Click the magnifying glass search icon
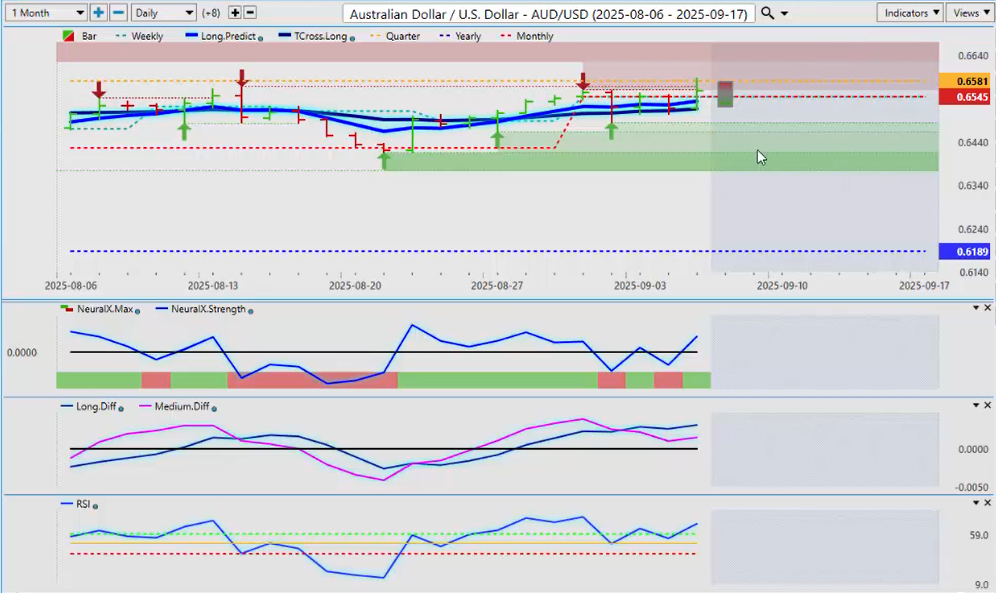The height and width of the screenshot is (593, 996). tap(767, 13)
